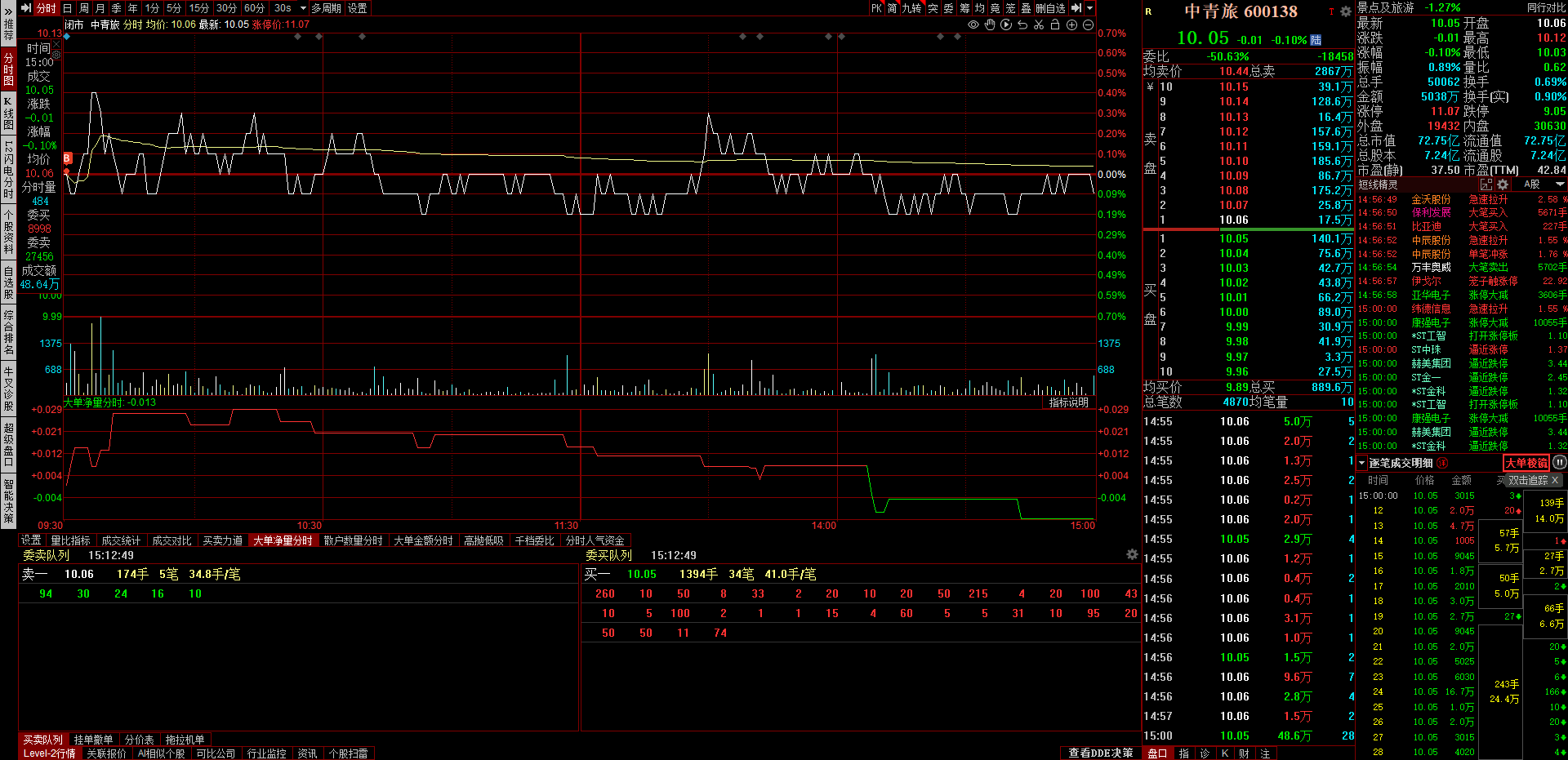The height and width of the screenshot is (760, 1568).
Task: Click the red 详 detail icon
Action: pos(1442,463)
